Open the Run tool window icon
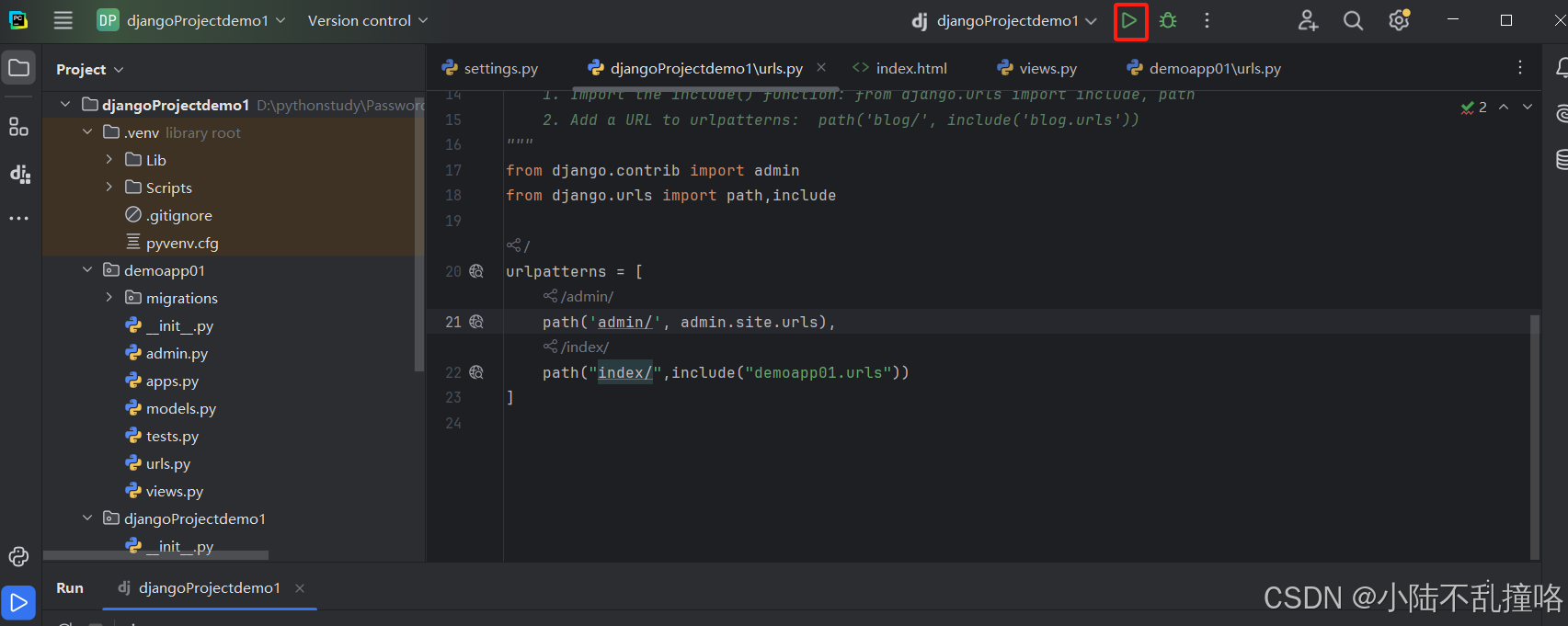The width and height of the screenshot is (1568, 626). click(18, 603)
